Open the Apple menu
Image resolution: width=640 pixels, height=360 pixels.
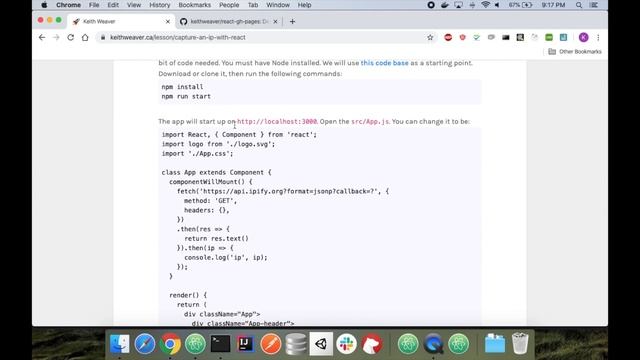pos(44,5)
